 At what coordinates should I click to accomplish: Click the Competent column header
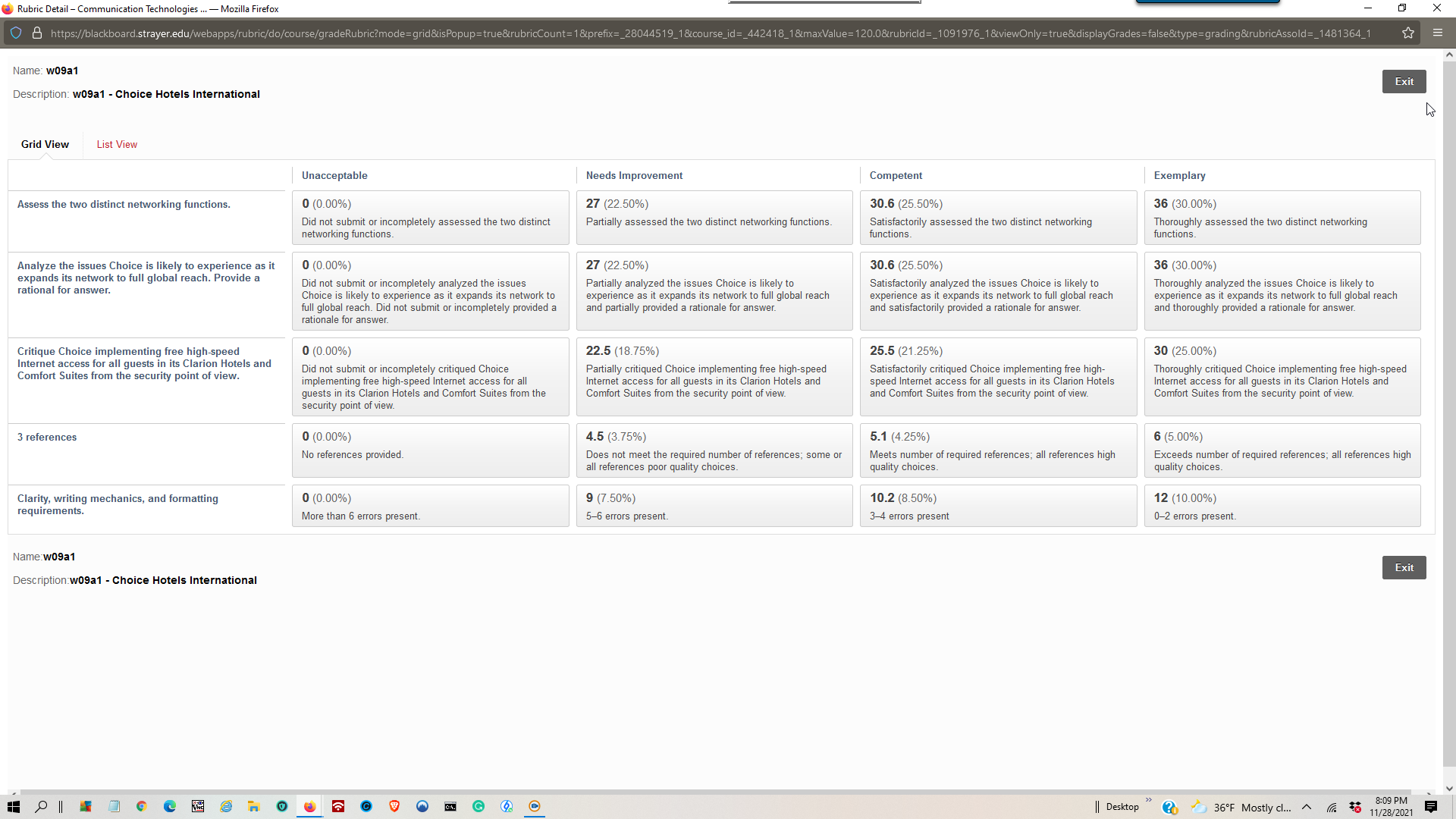[896, 175]
